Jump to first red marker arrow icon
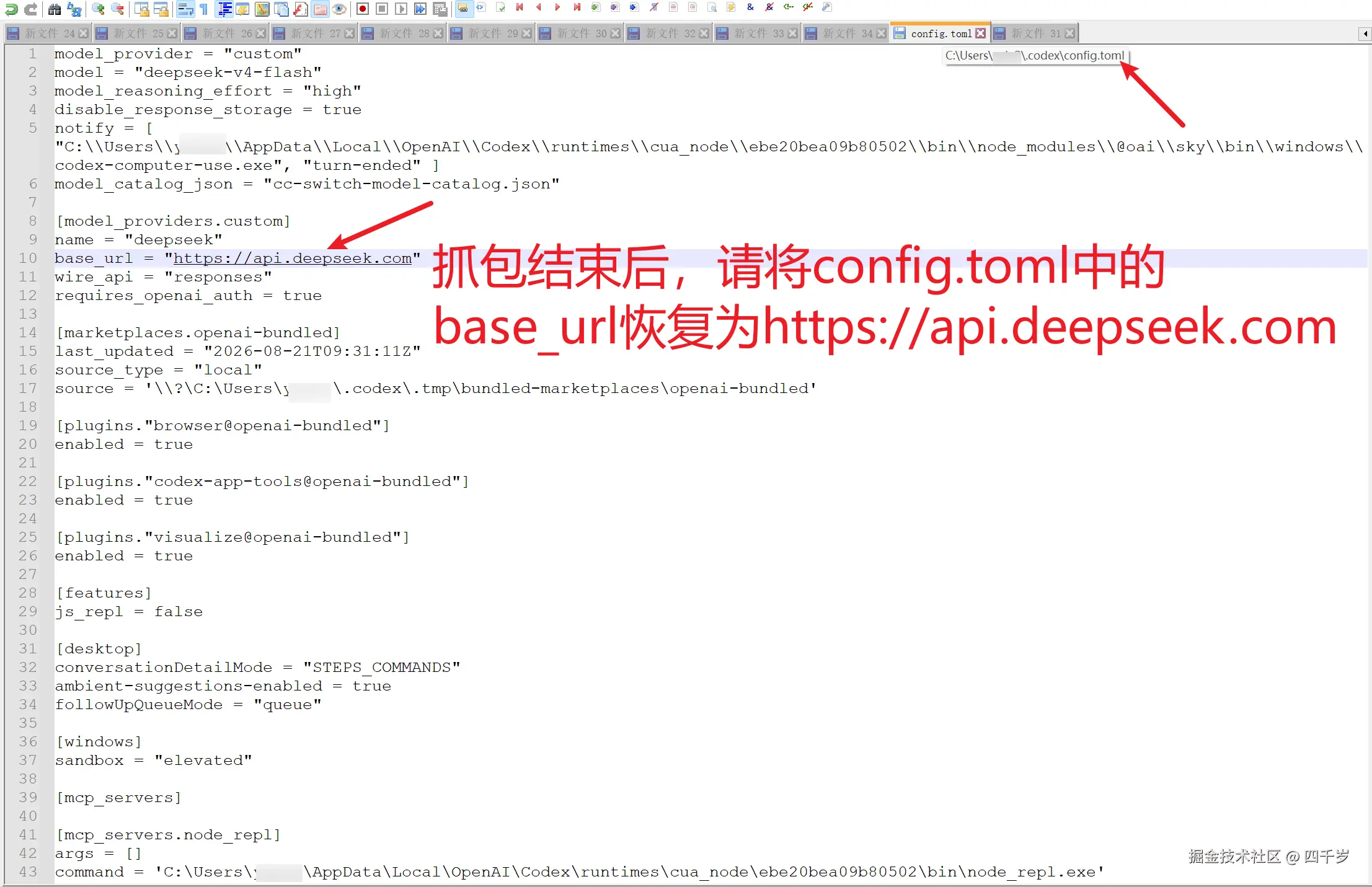1372x887 pixels. pos(520,7)
